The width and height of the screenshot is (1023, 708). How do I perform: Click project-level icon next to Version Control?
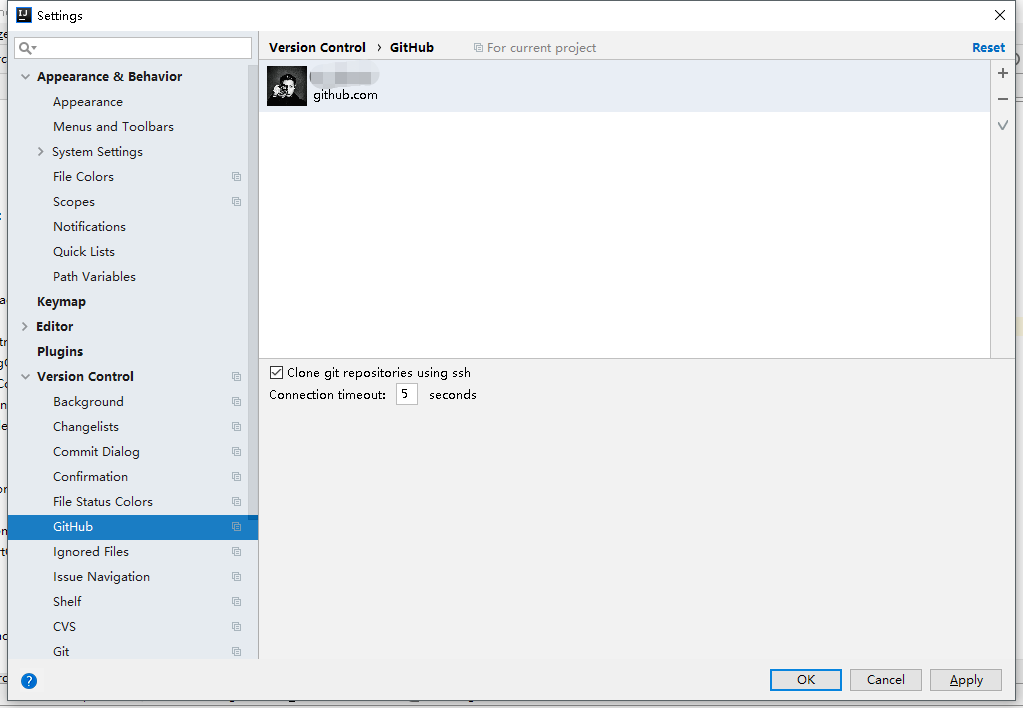tap(236, 377)
